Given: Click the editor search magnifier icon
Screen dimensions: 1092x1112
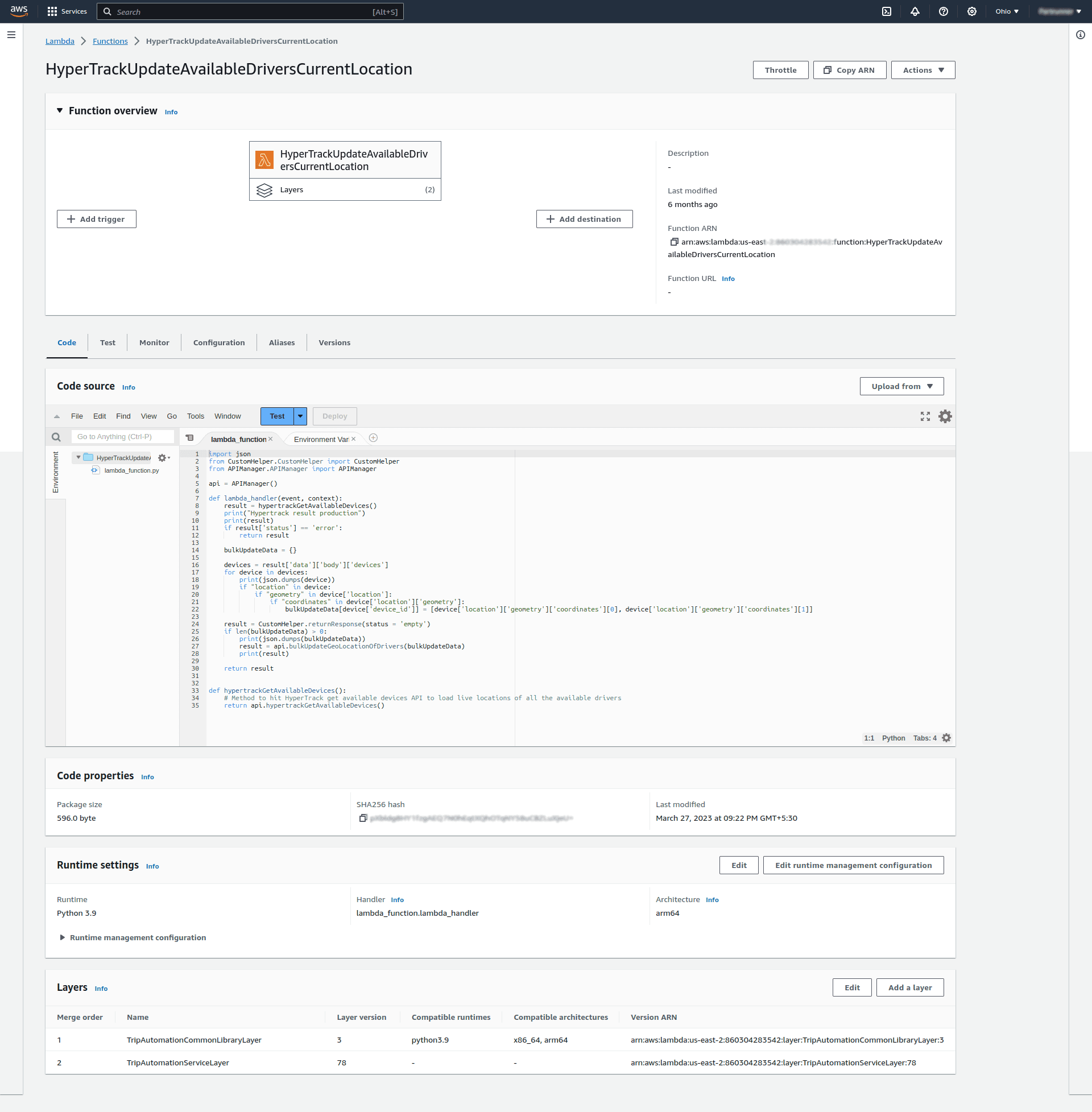Looking at the screenshot, I should click(56, 437).
